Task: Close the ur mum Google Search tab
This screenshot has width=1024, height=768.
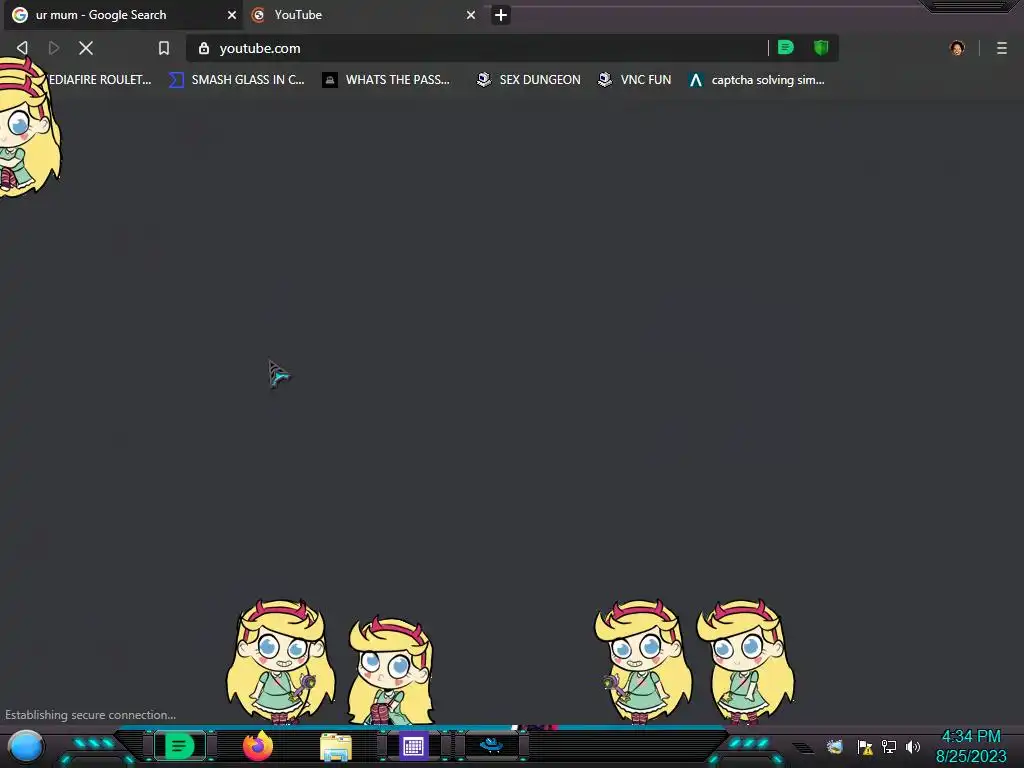Action: 232,15
